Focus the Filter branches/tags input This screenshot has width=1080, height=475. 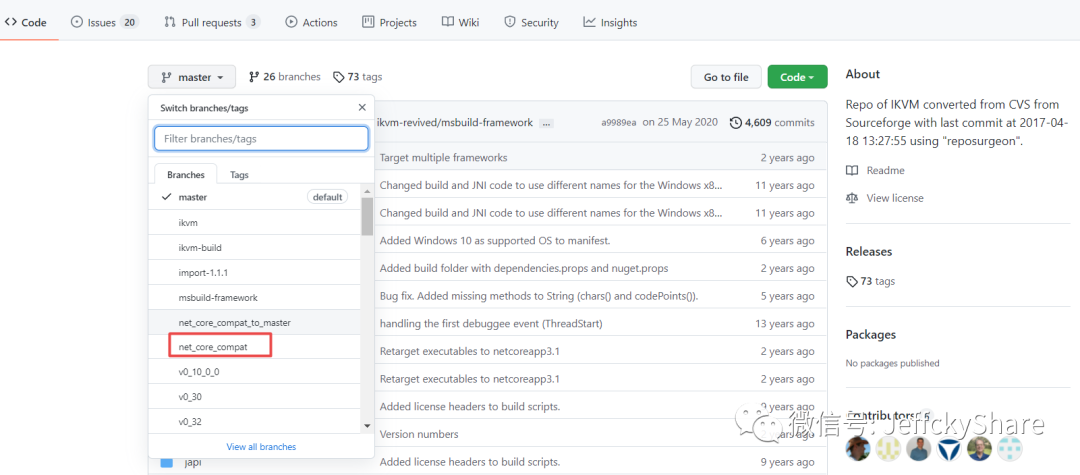tap(261, 138)
